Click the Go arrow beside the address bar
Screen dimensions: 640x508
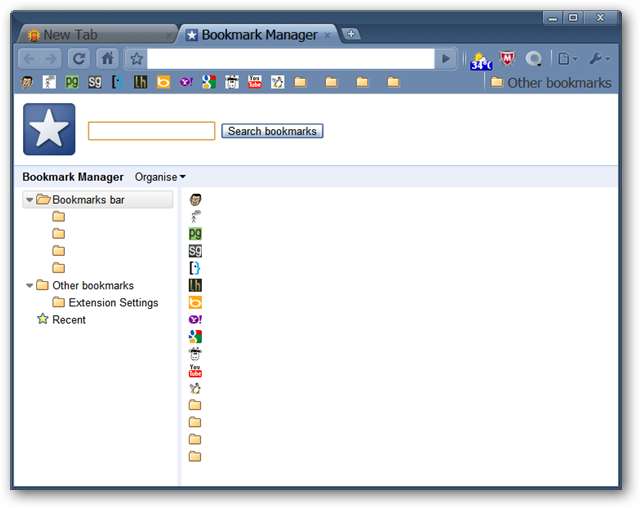pos(446,59)
